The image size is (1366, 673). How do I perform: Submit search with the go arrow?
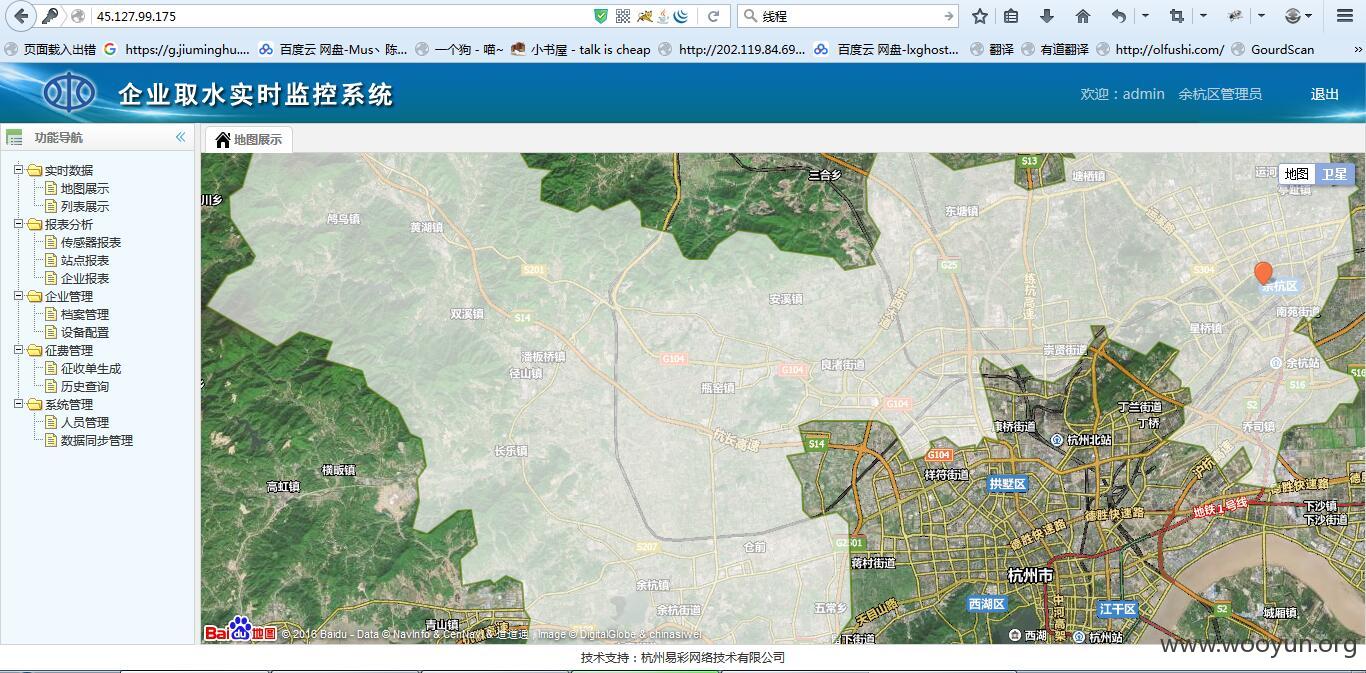(948, 16)
